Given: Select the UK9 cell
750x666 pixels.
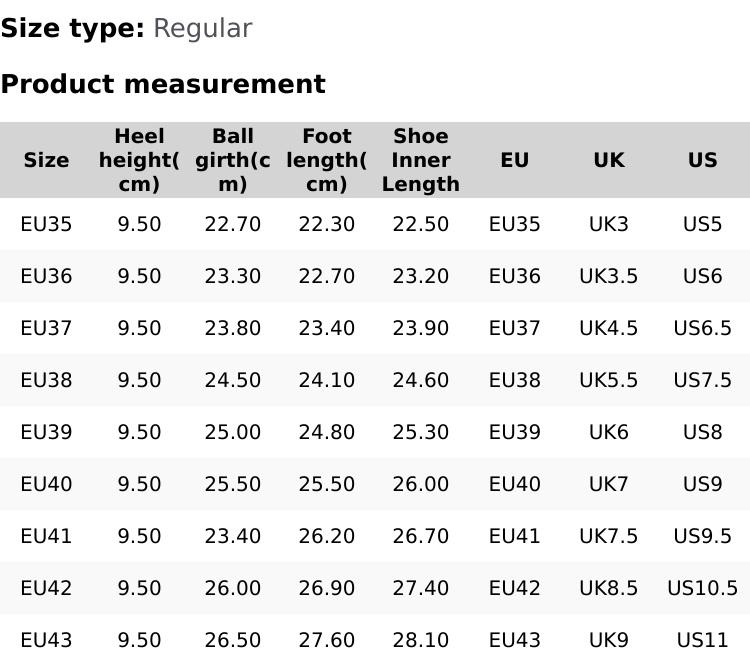Looking at the screenshot, I should click(608, 640).
